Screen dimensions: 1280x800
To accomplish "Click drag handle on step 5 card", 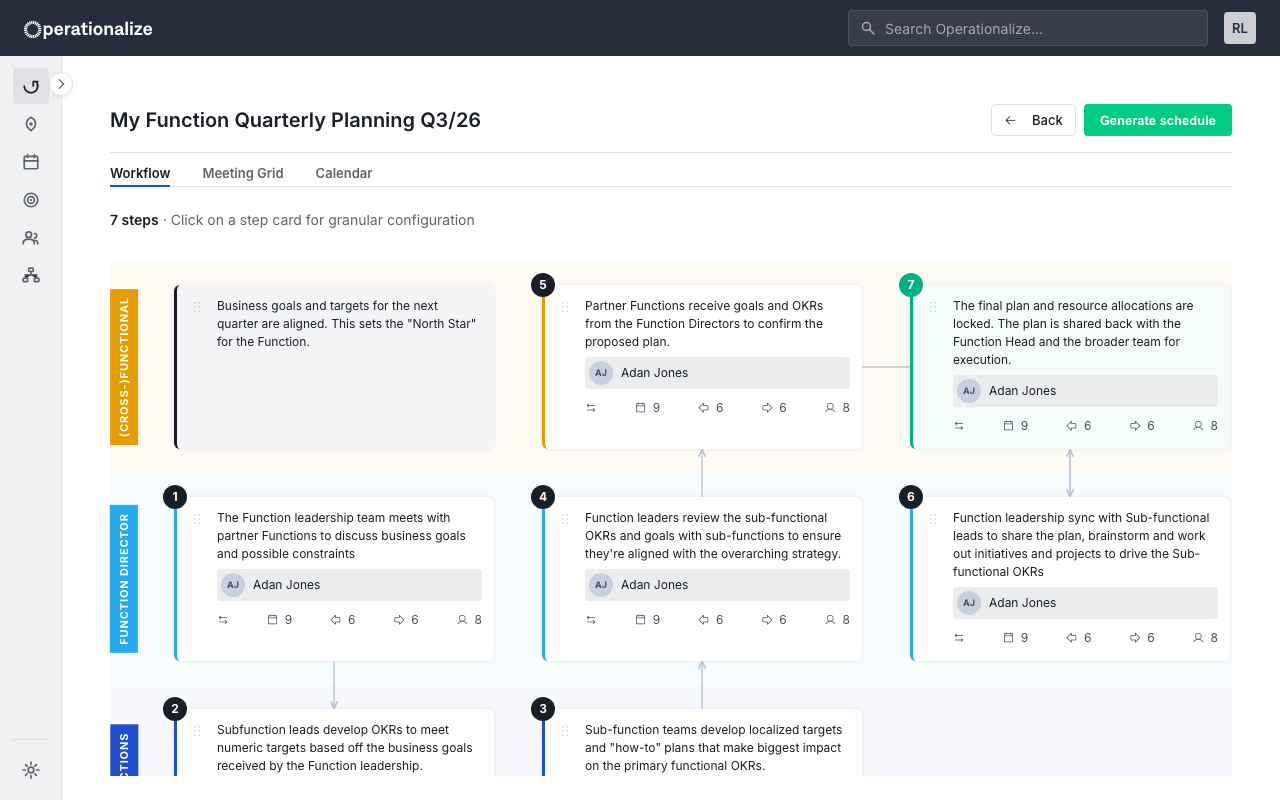I will 565,307.
